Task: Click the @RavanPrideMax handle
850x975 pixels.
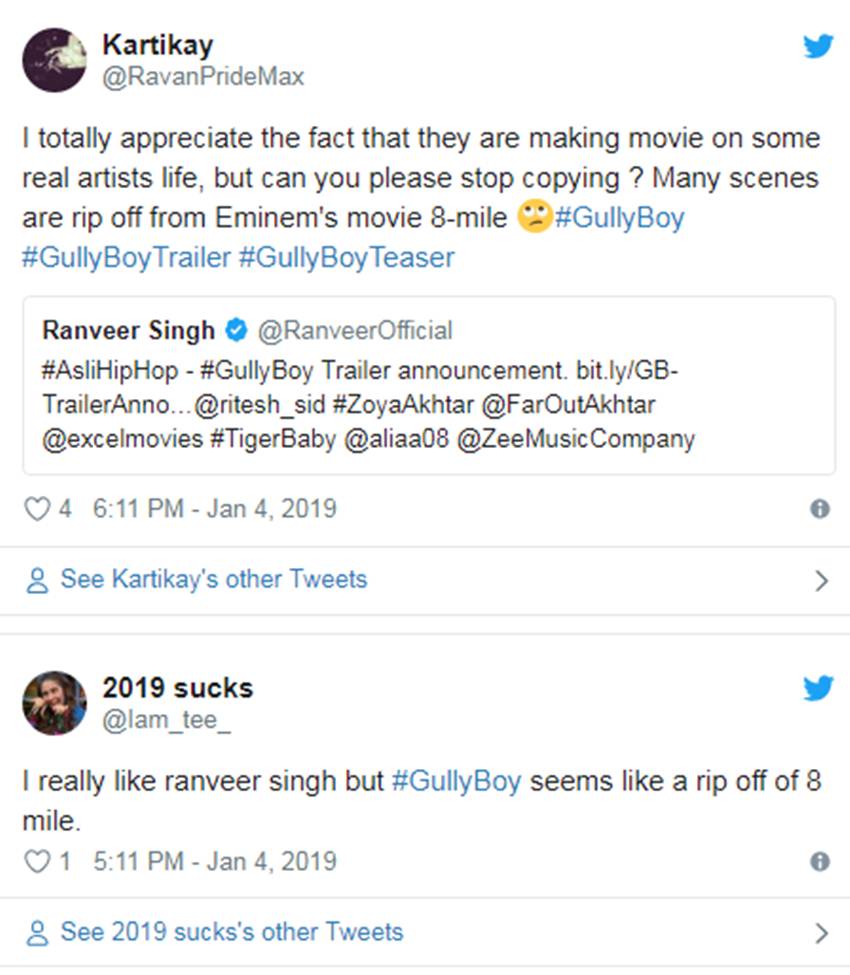Action: click(203, 76)
